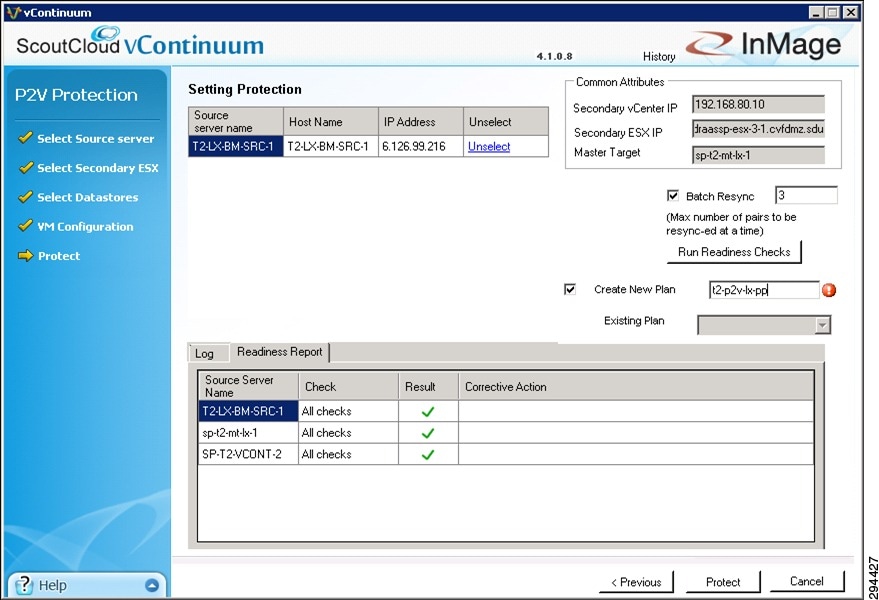Click the Unselect link for T2-LX-BM-SRC-1

489,147
